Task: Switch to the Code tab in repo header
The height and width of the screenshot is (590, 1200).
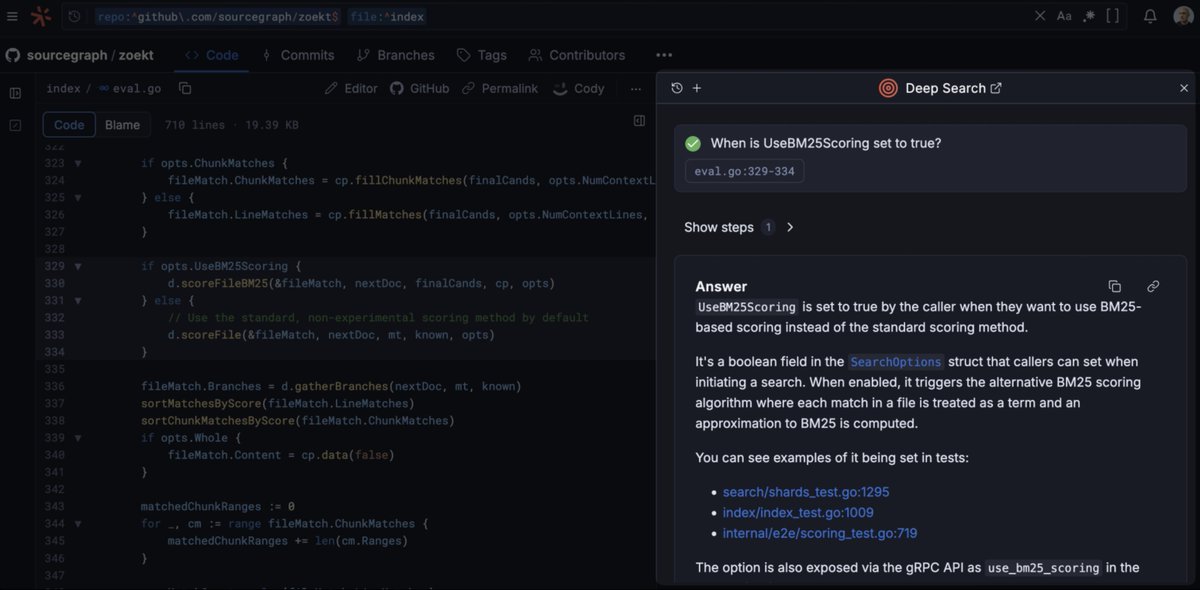Action: 211,55
